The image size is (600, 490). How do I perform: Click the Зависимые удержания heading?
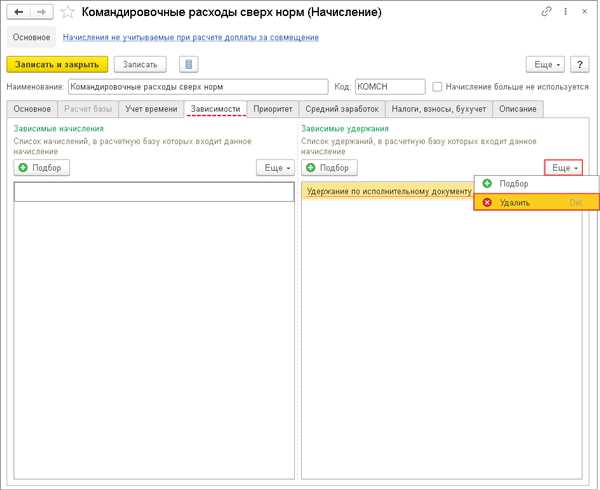[x=345, y=129]
